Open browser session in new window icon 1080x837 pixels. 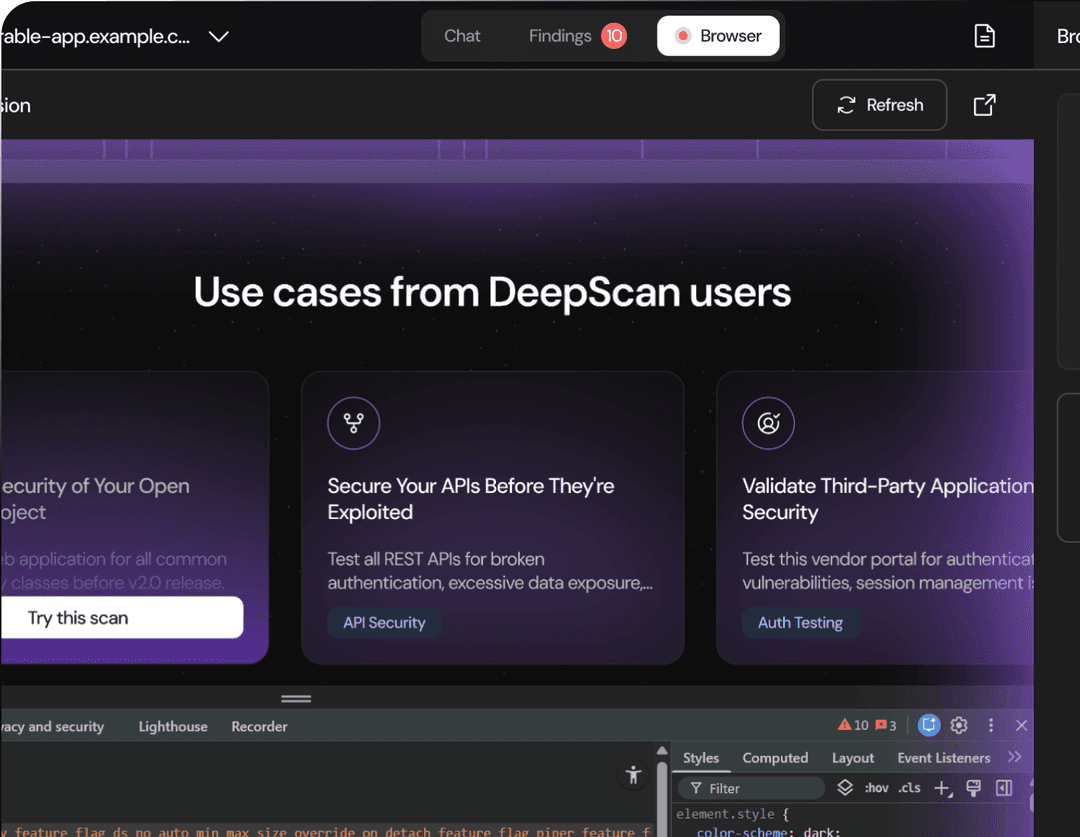[984, 105]
